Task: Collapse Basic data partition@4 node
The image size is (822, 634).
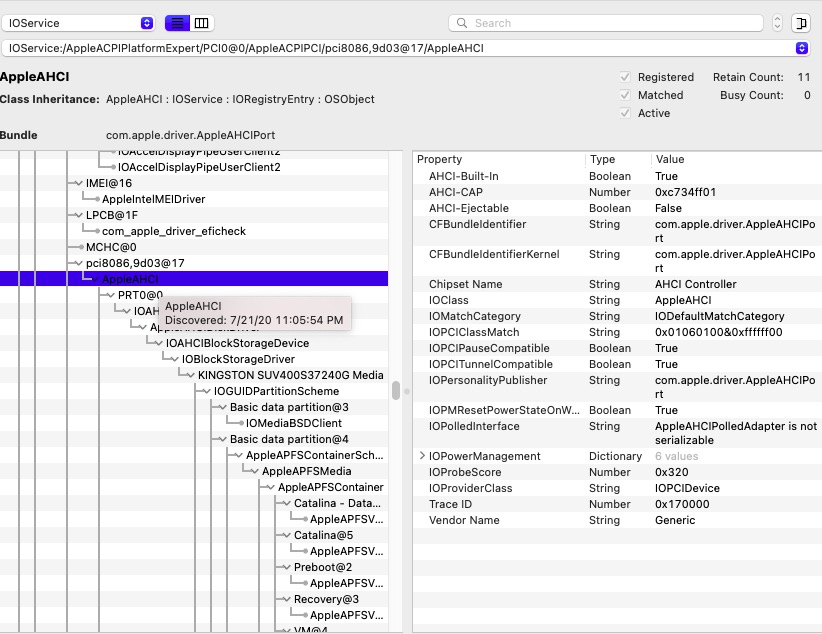Action: pos(222,439)
